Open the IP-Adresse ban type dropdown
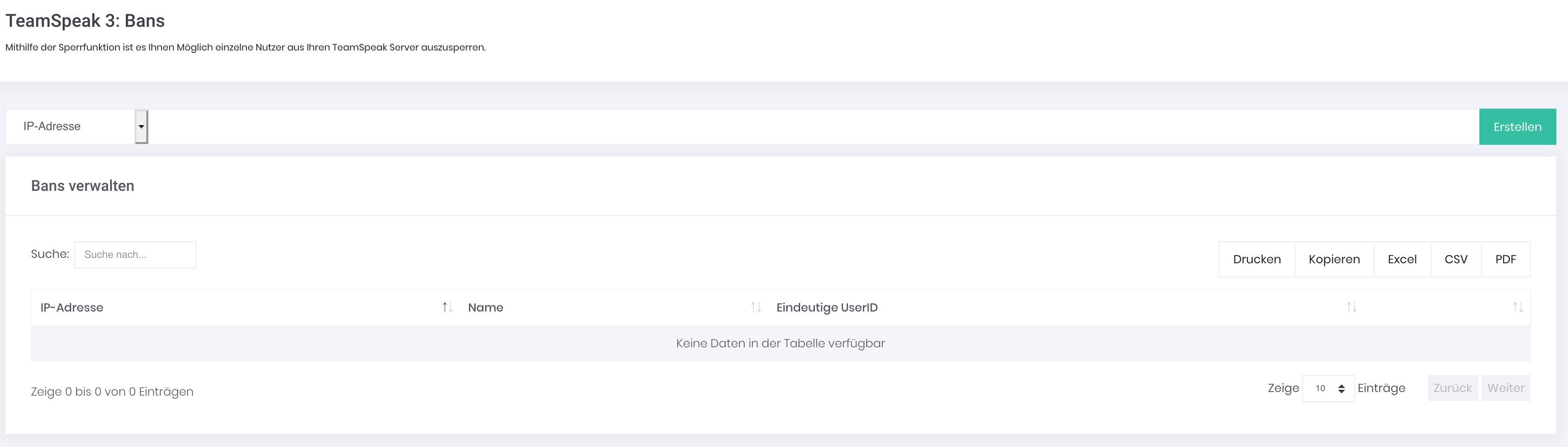This screenshot has width=1568, height=447. [77, 127]
